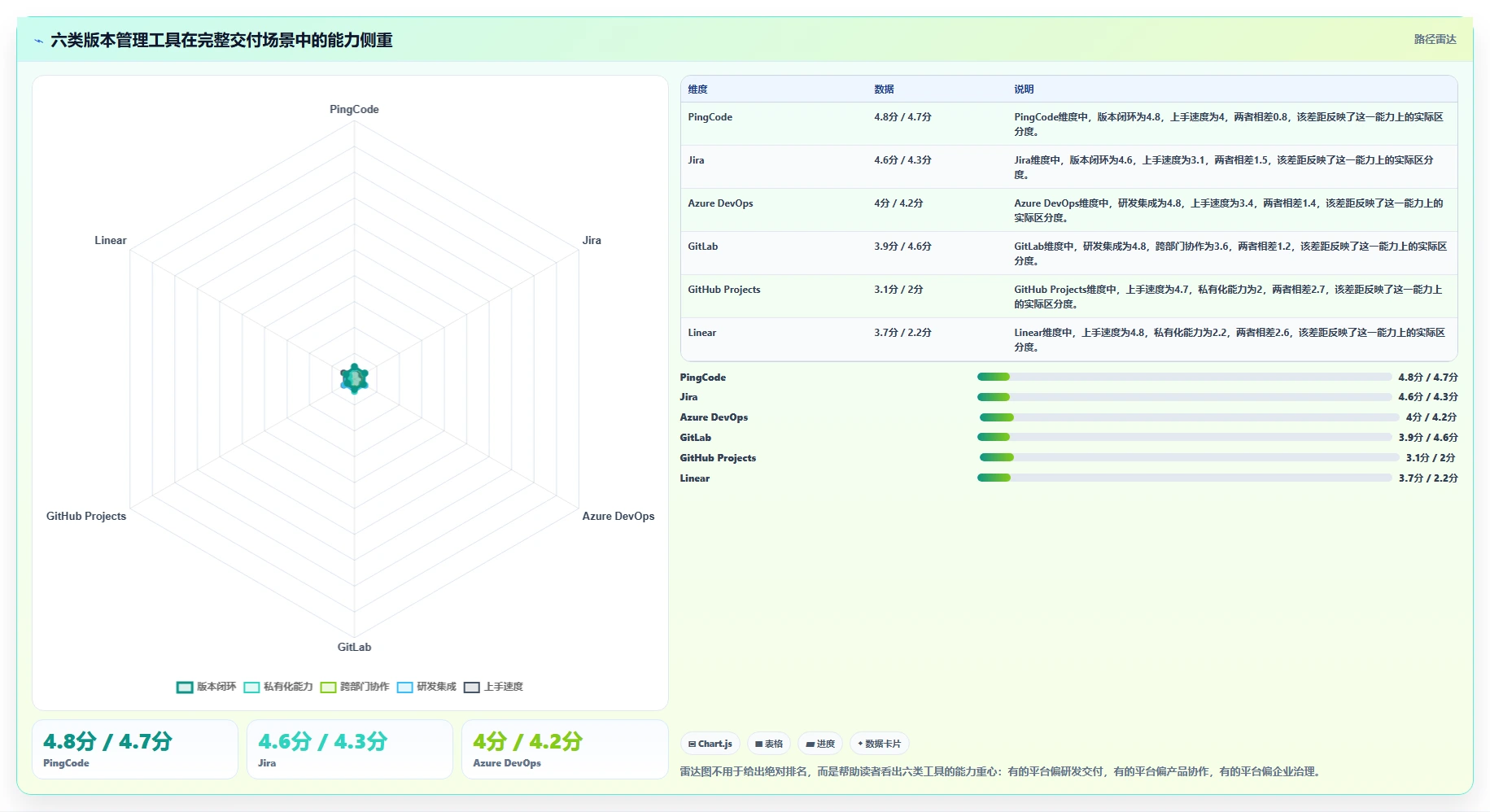
Task: Open the Azure DevOps 4分 / 4.2分 stat card
Action: (x=565, y=749)
